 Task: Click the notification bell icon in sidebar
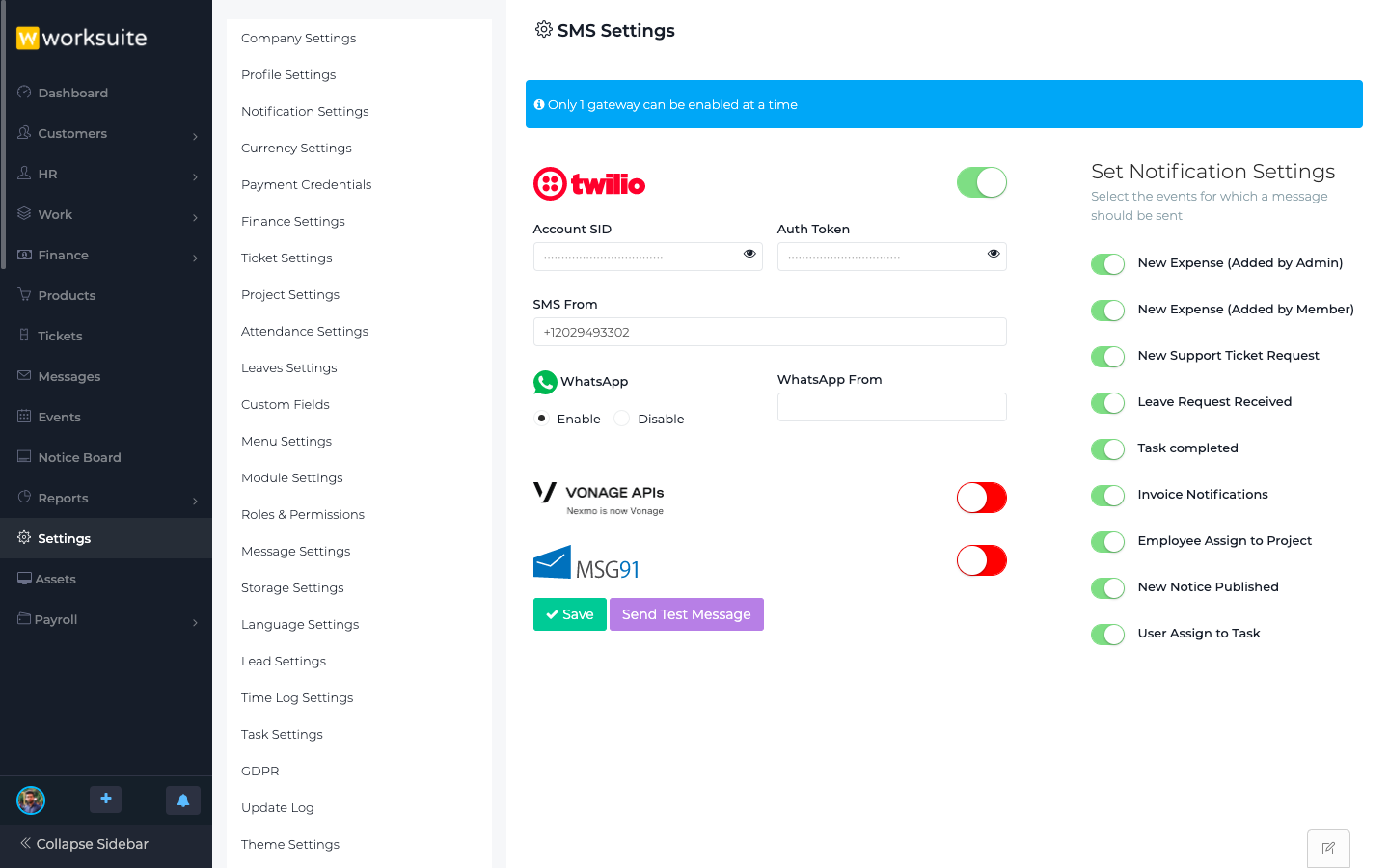[183, 800]
